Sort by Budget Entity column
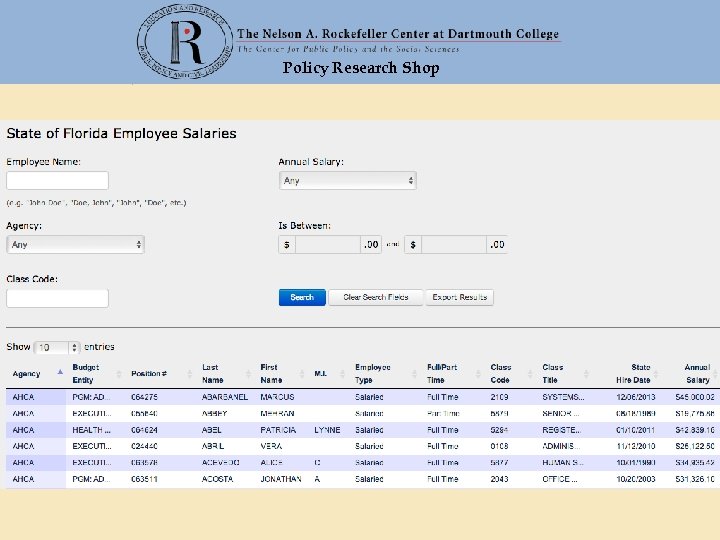Viewport: 720px width, 540px height. pyautogui.click(x=86, y=374)
